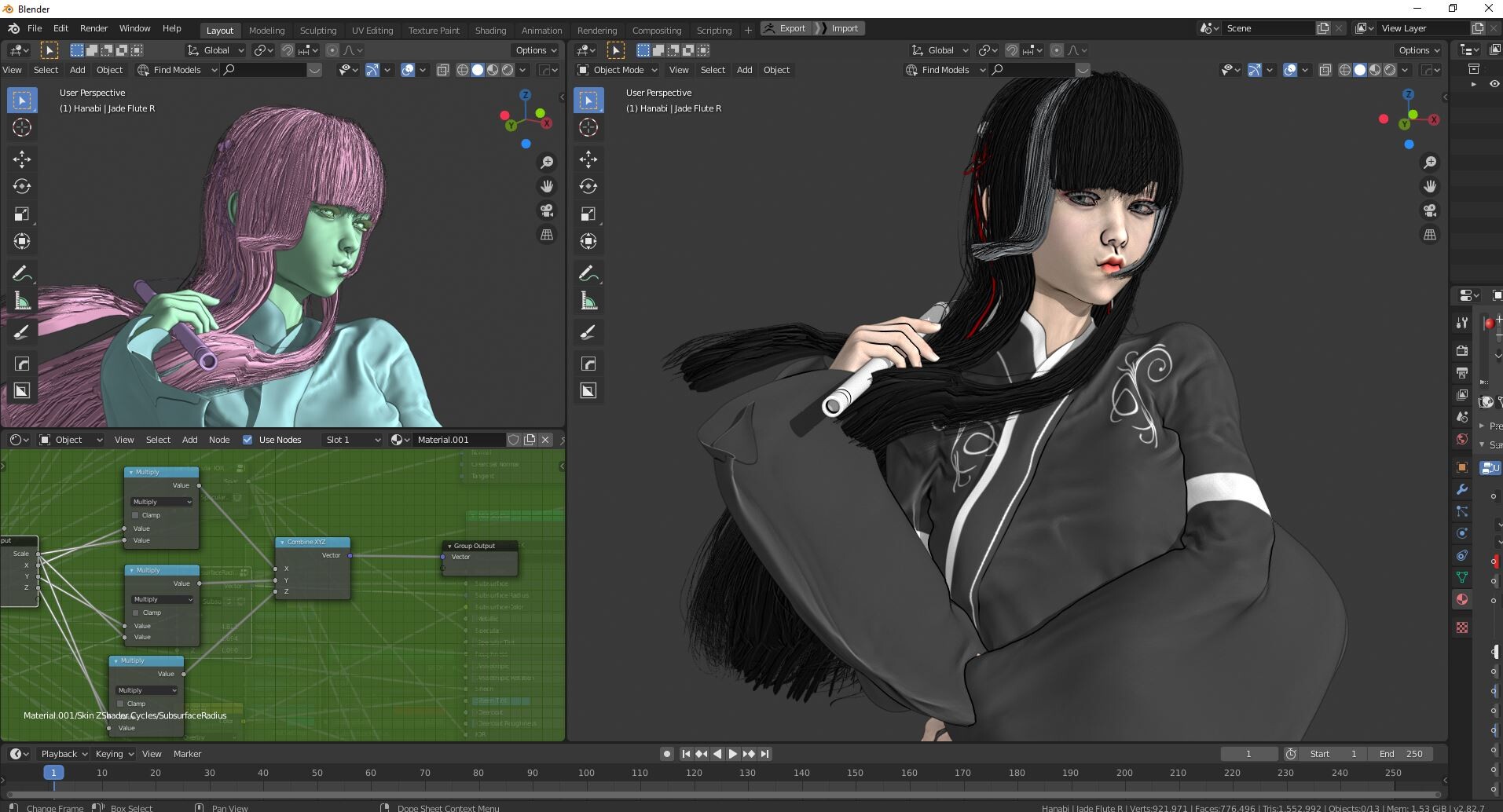Click camera view icon in left viewport
Image resolution: width=1503 pixels, height=812 pixels.
click(x=547, y=210)
